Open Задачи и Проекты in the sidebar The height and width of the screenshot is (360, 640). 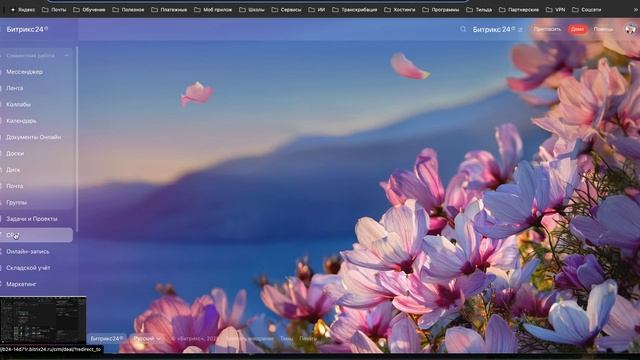point(32,219)
